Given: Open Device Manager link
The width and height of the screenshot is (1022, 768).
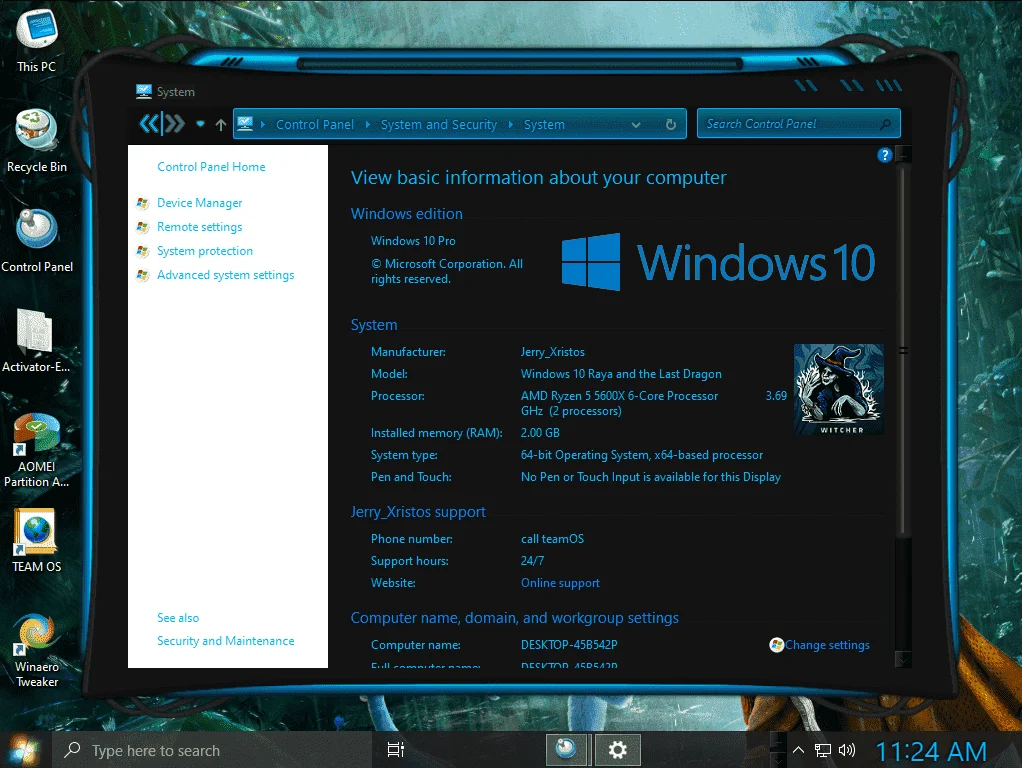Looking at the screenshot, I should point(199,203).
